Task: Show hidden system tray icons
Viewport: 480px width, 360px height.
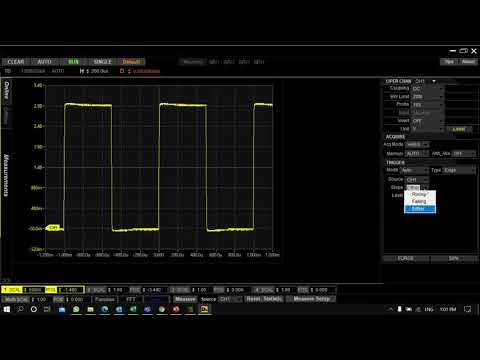Action: (390, 309)
